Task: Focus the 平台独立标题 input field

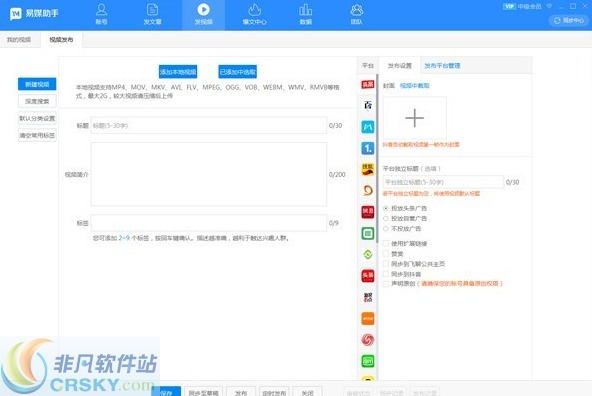Action: (x=443, y=182)
